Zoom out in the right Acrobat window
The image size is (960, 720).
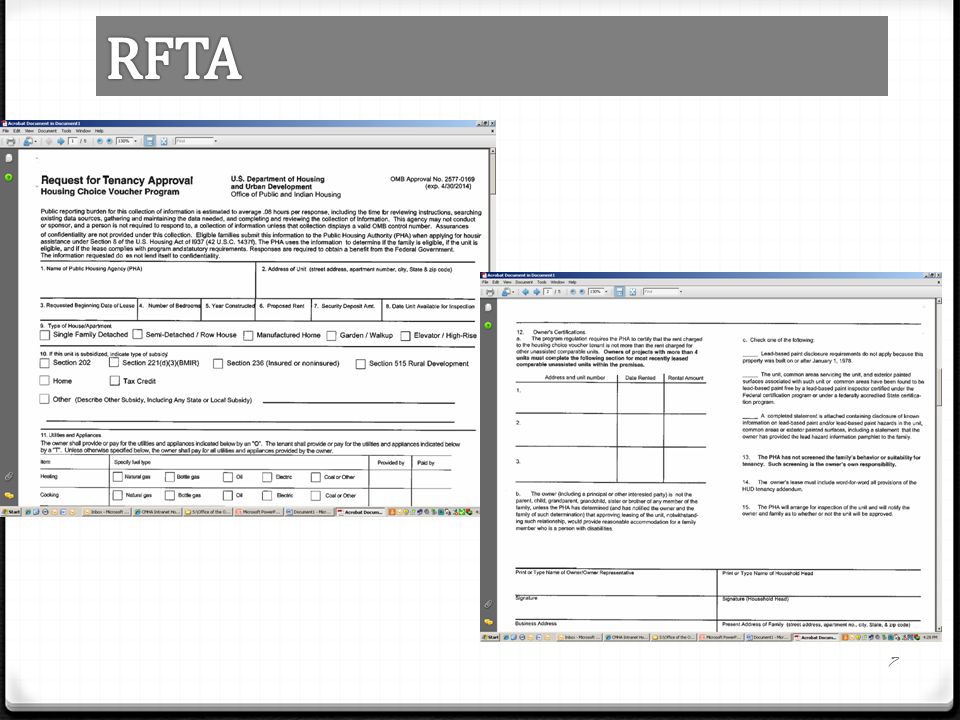pos(573,291)
